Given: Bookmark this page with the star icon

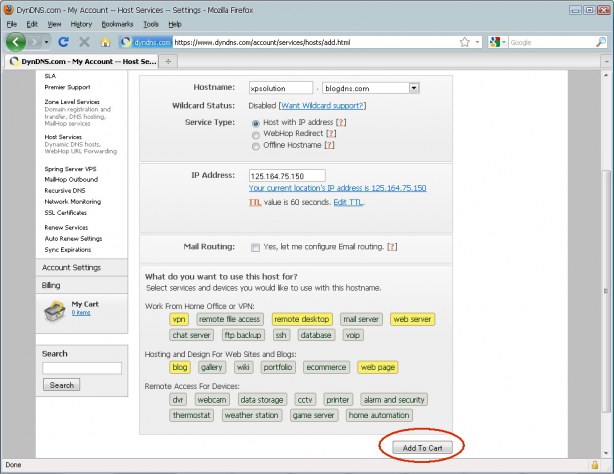Looking at the screenshot, I should (x=465, y=42).
